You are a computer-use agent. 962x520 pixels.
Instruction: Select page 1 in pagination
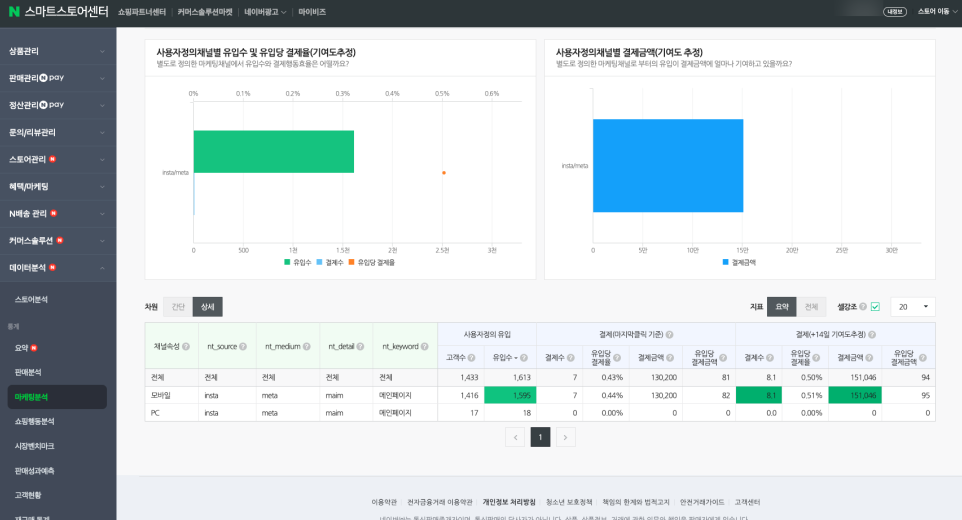[x=541, y=437]
